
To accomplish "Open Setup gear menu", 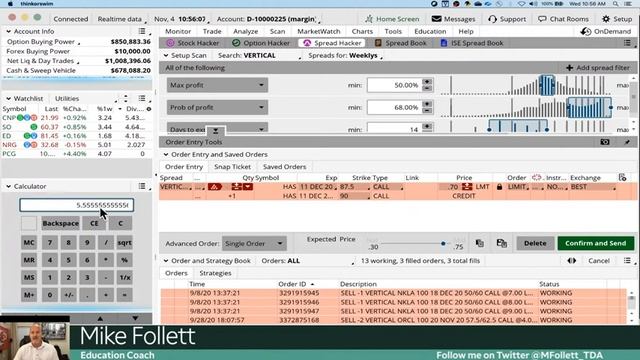I will tap(616, 19).
